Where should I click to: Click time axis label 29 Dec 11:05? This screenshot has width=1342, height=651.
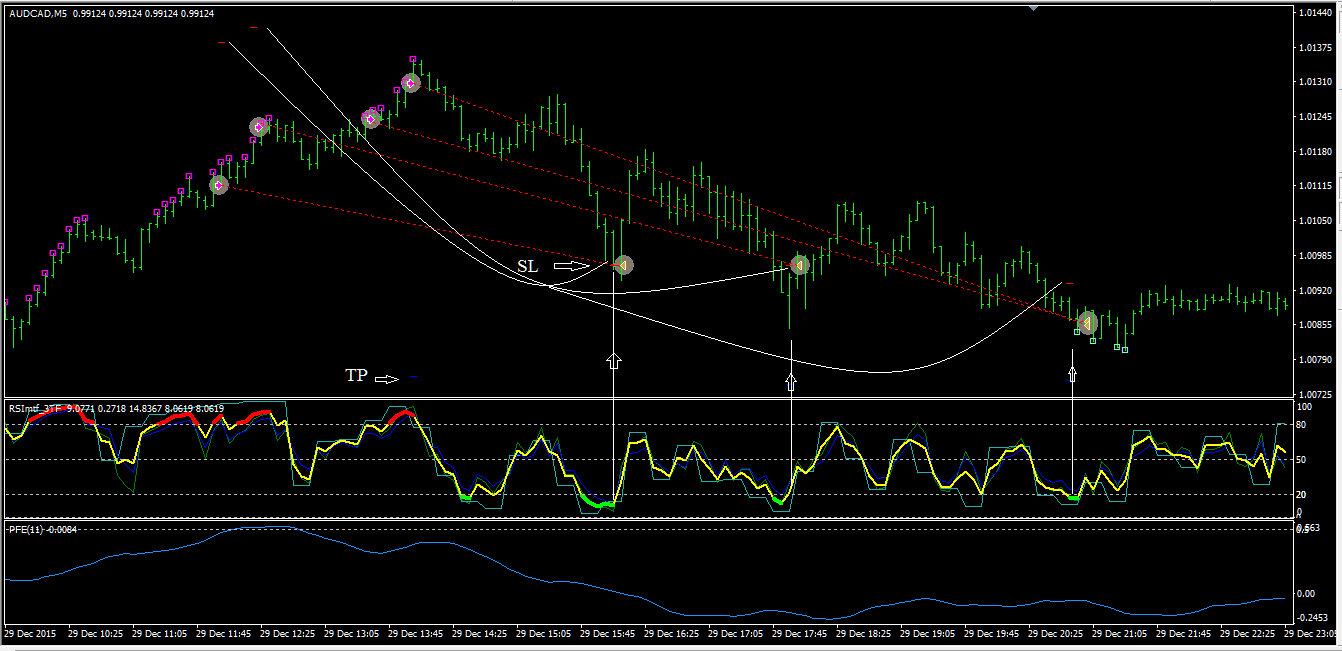(159, 634)
